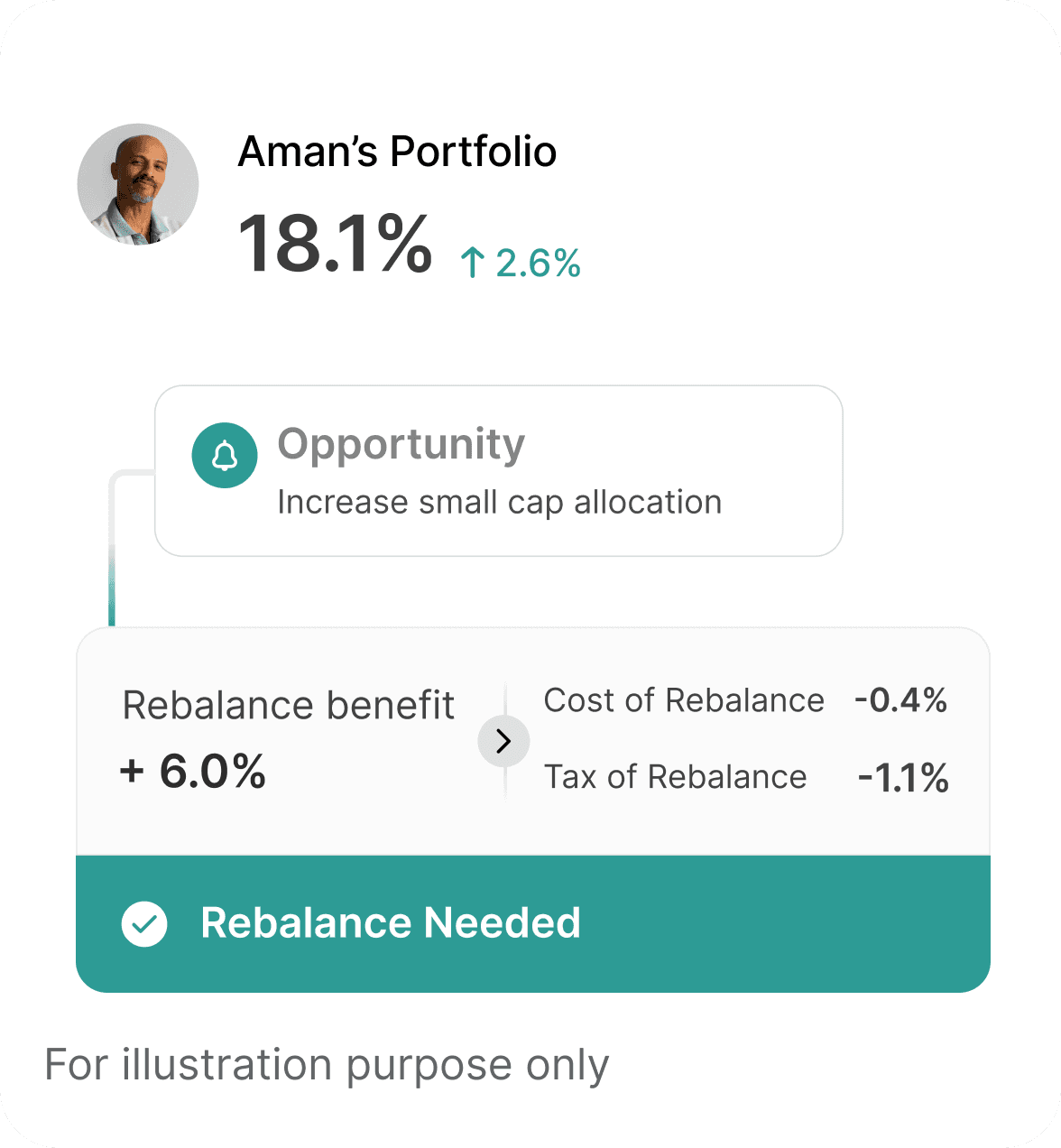This screenshot has height=1148, width=1061.
Task: Click the green bell notification icon
Action: pyautogui.click(x=225, y=456)
